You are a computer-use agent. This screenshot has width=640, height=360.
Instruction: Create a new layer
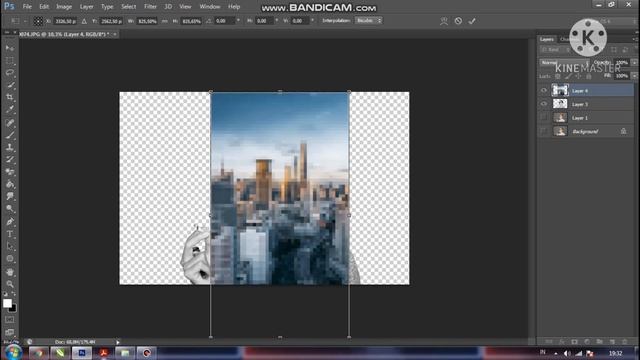tap(612, 341)
